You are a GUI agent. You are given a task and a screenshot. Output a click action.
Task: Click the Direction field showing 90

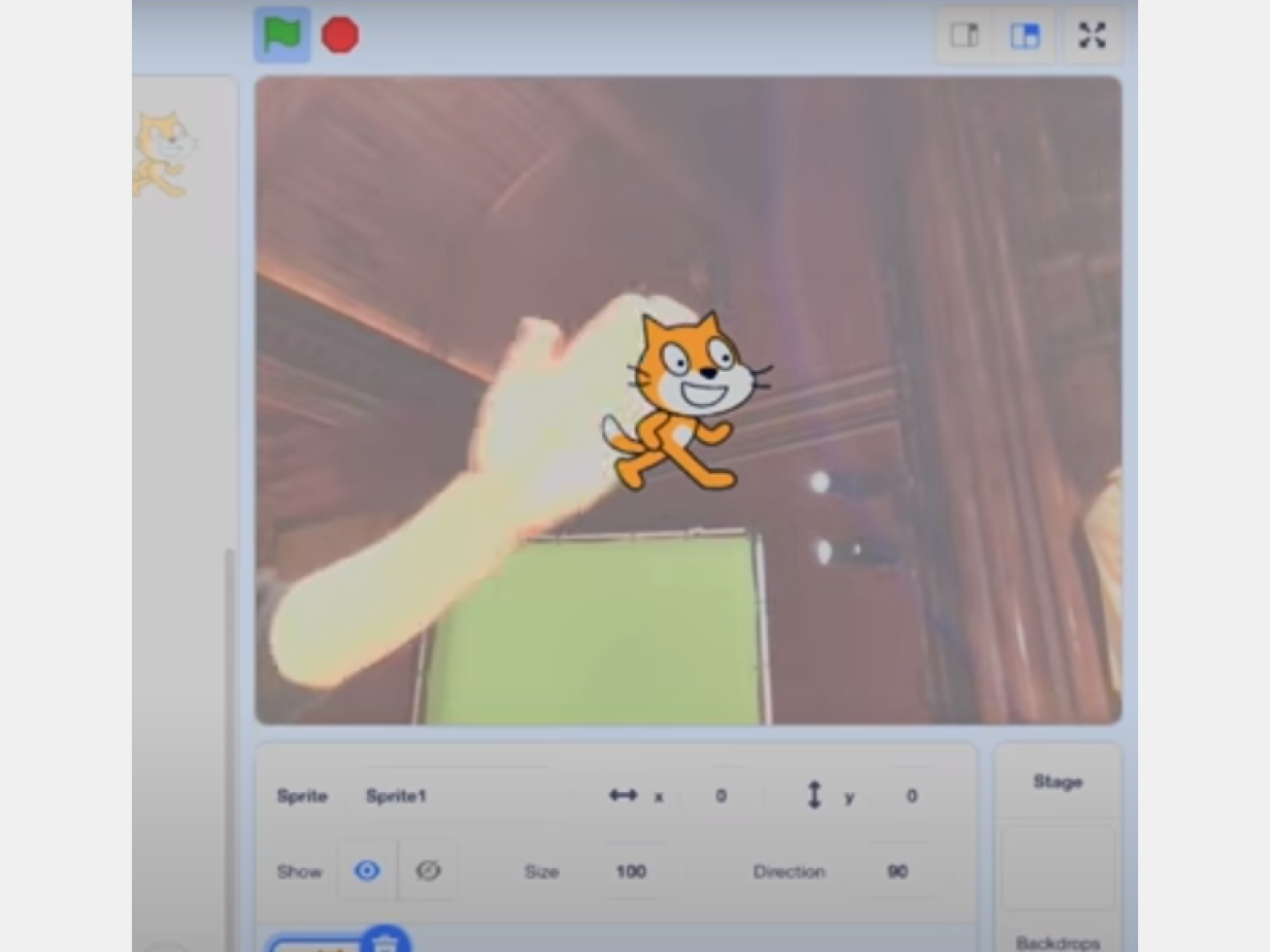click(x=897, y=871)
